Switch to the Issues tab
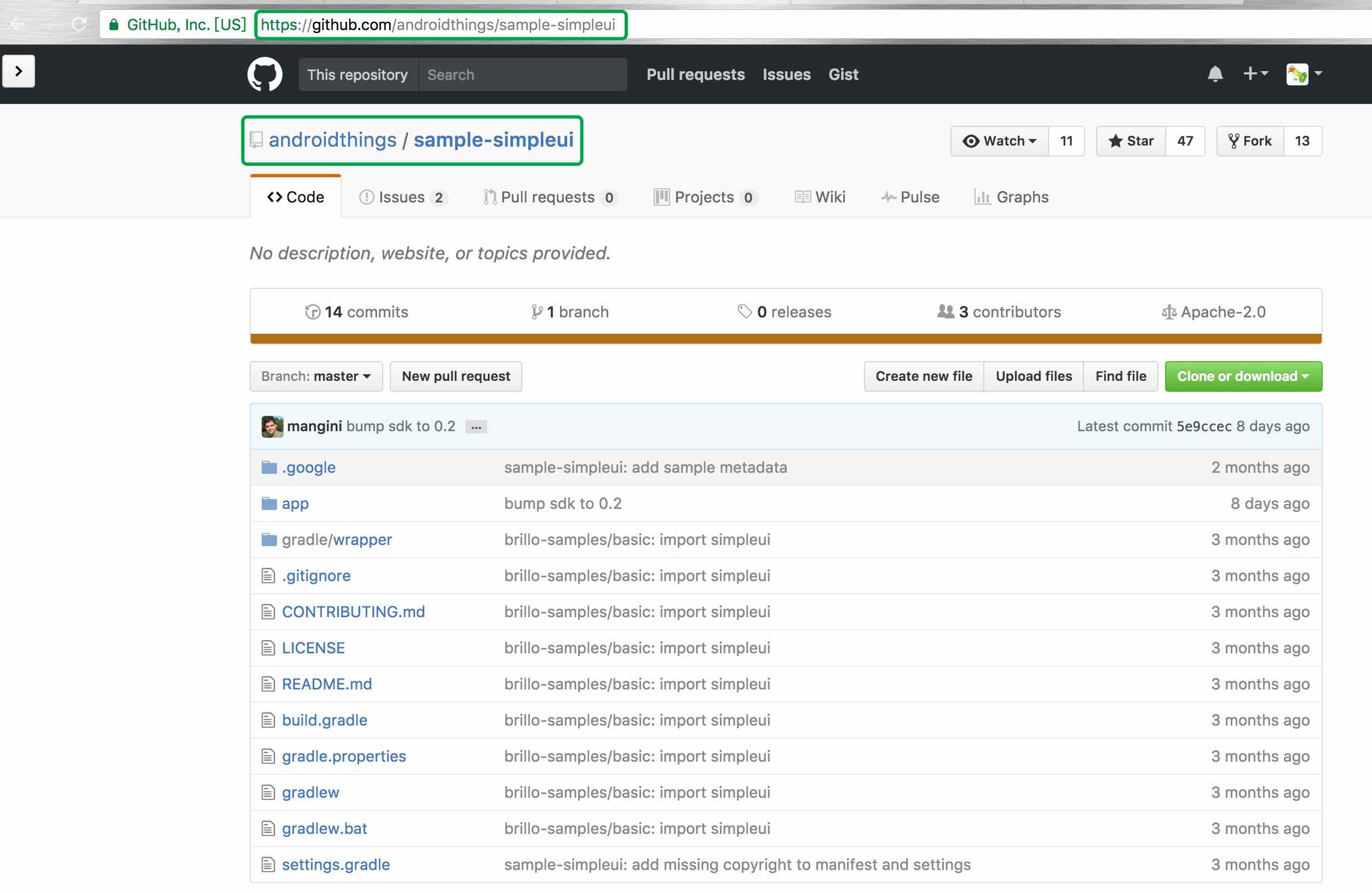Image resolution: width=1372 pixels, height=893 pixels. click(x=403, y=197)
